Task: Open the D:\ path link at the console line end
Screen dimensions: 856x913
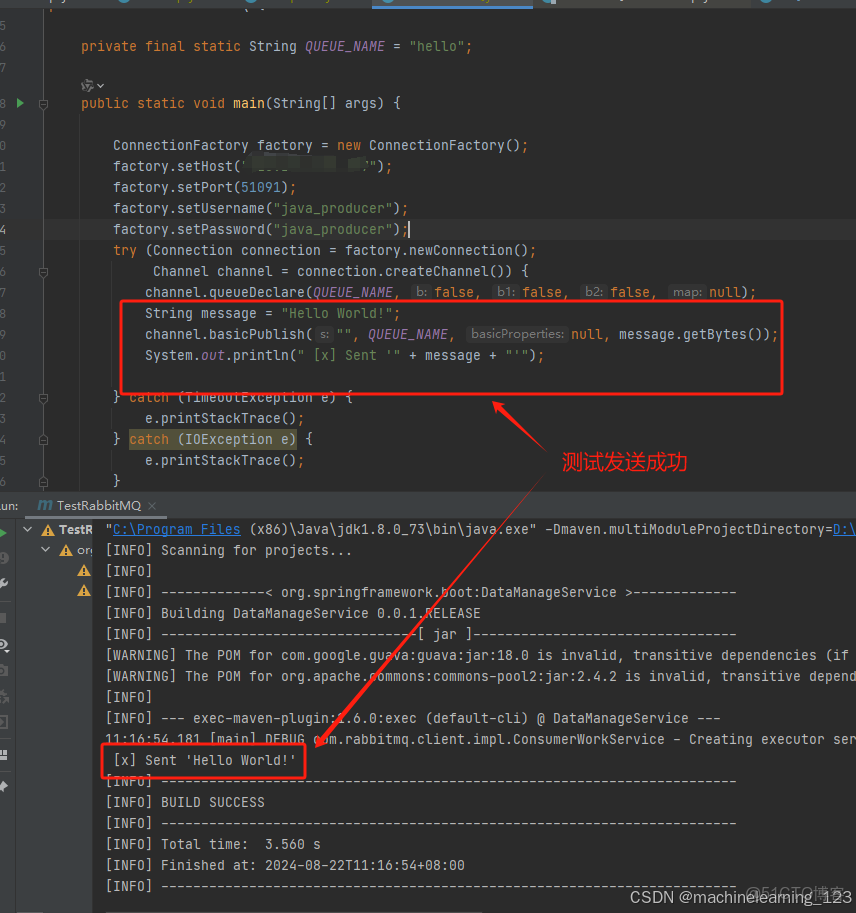Action: (844, 529)
